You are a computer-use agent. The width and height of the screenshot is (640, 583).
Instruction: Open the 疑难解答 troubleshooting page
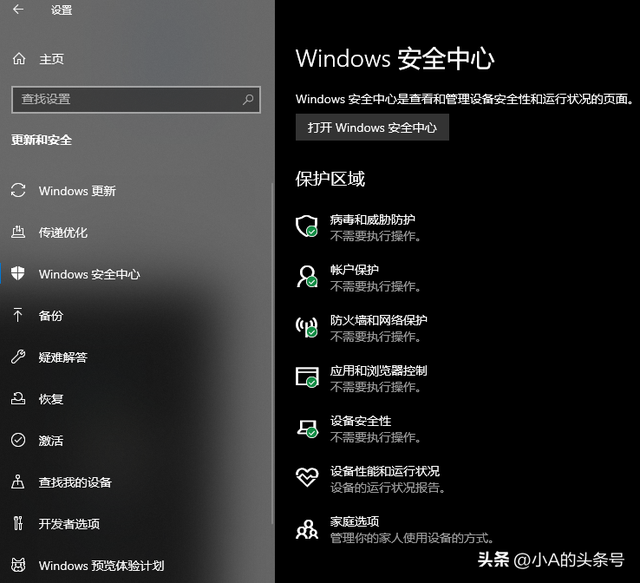63,357
